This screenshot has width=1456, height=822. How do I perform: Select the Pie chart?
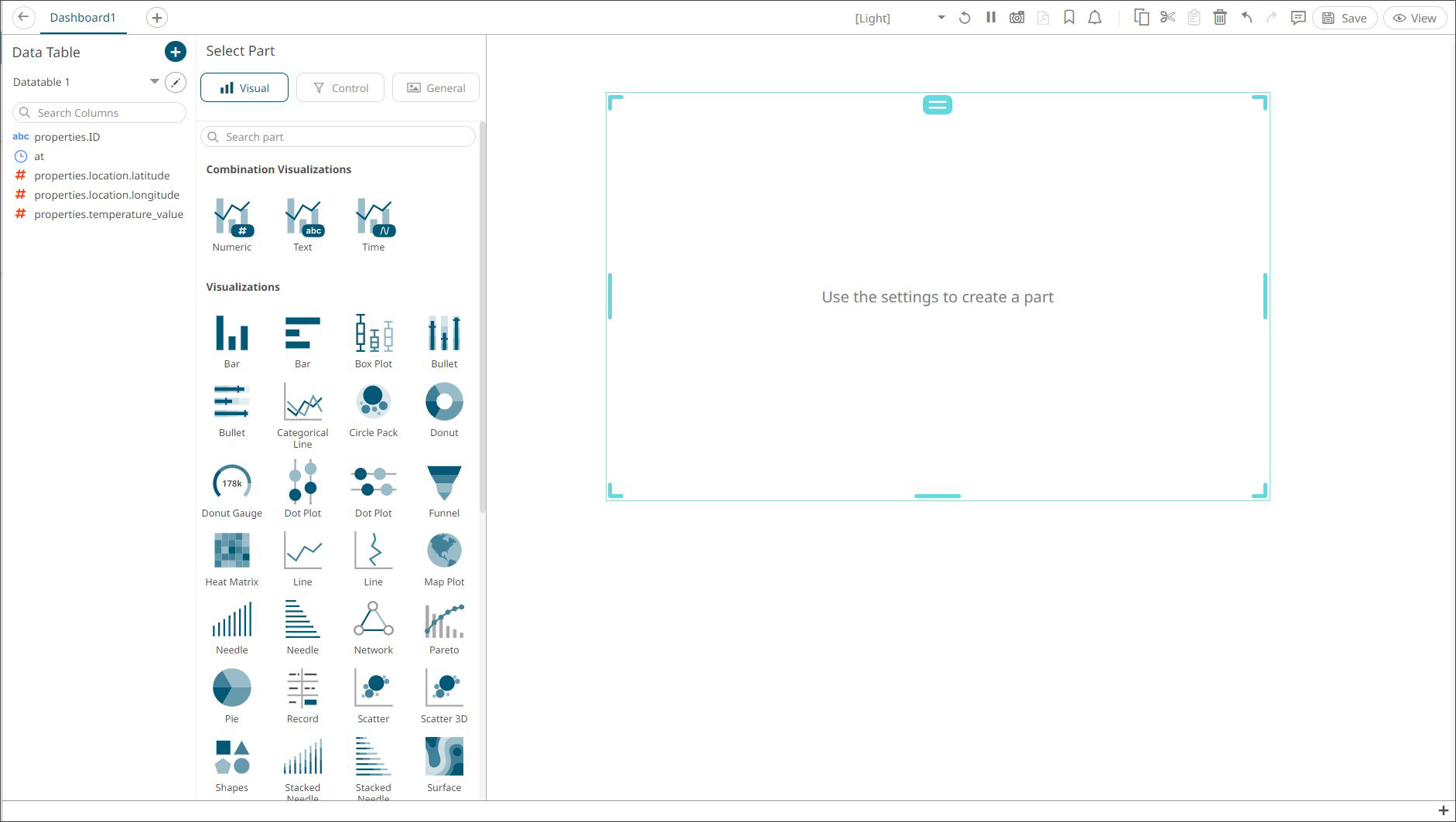(x=232, y=697)
